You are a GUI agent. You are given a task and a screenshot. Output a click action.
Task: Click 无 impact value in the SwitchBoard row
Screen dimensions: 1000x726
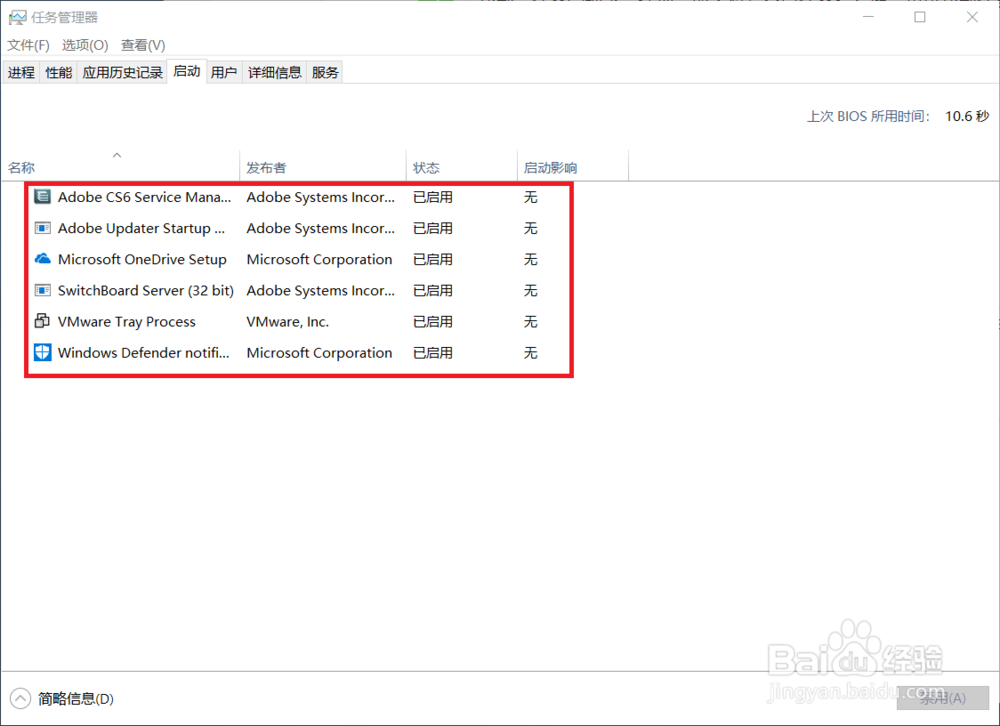click(x=531, y=290)
